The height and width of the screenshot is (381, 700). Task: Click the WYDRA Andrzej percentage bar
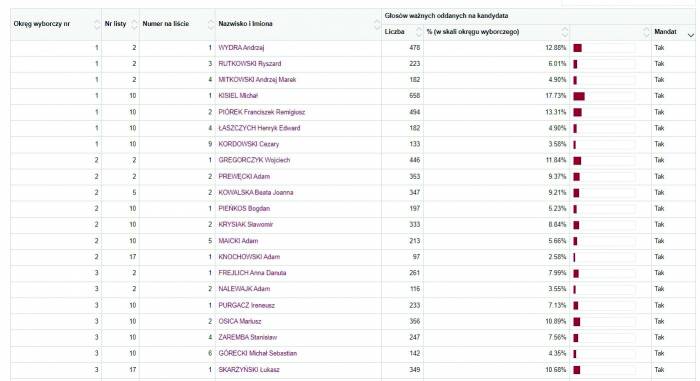(578, 48)
